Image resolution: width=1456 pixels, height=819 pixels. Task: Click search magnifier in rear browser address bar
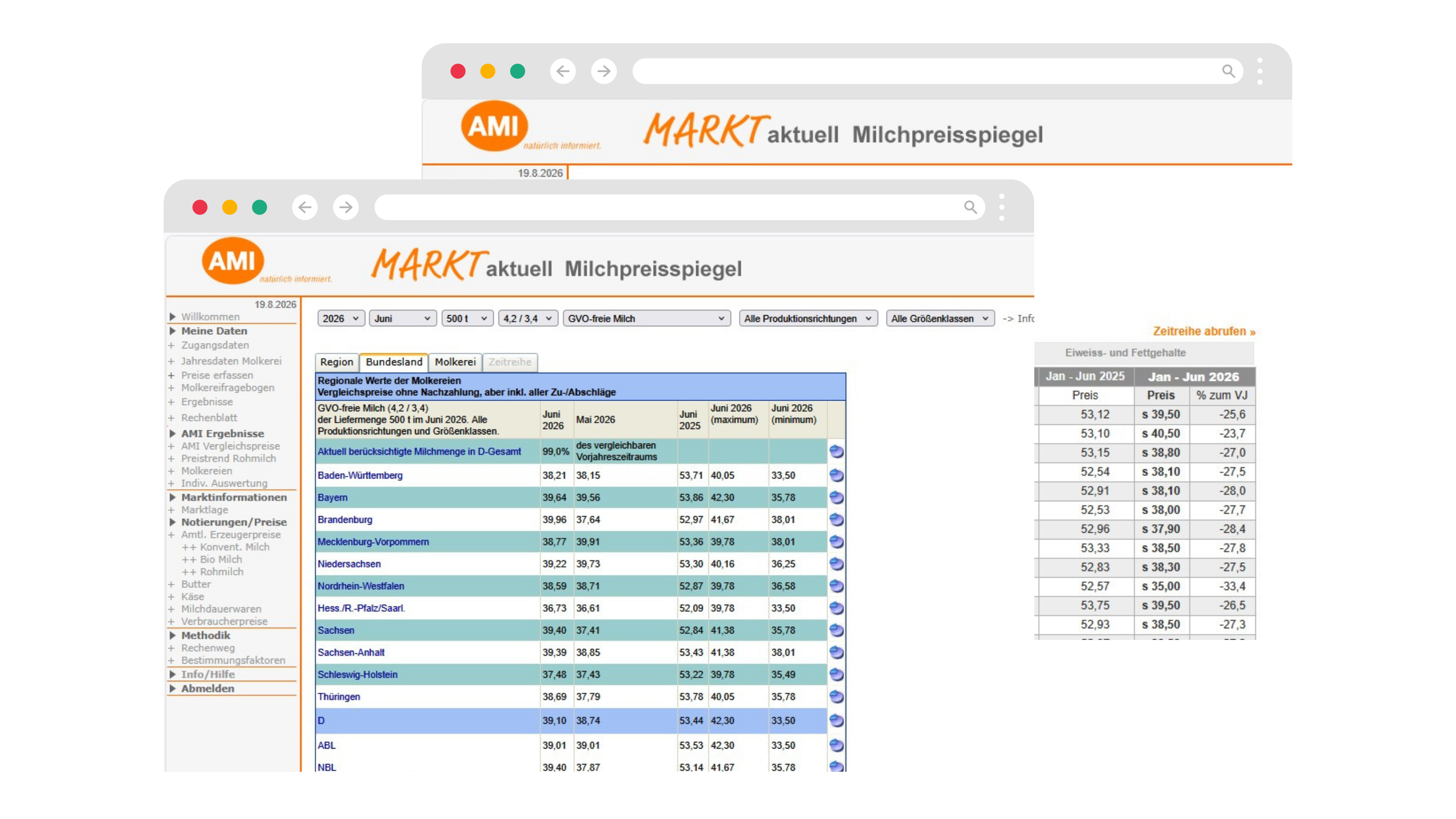tap(1229, 71)
